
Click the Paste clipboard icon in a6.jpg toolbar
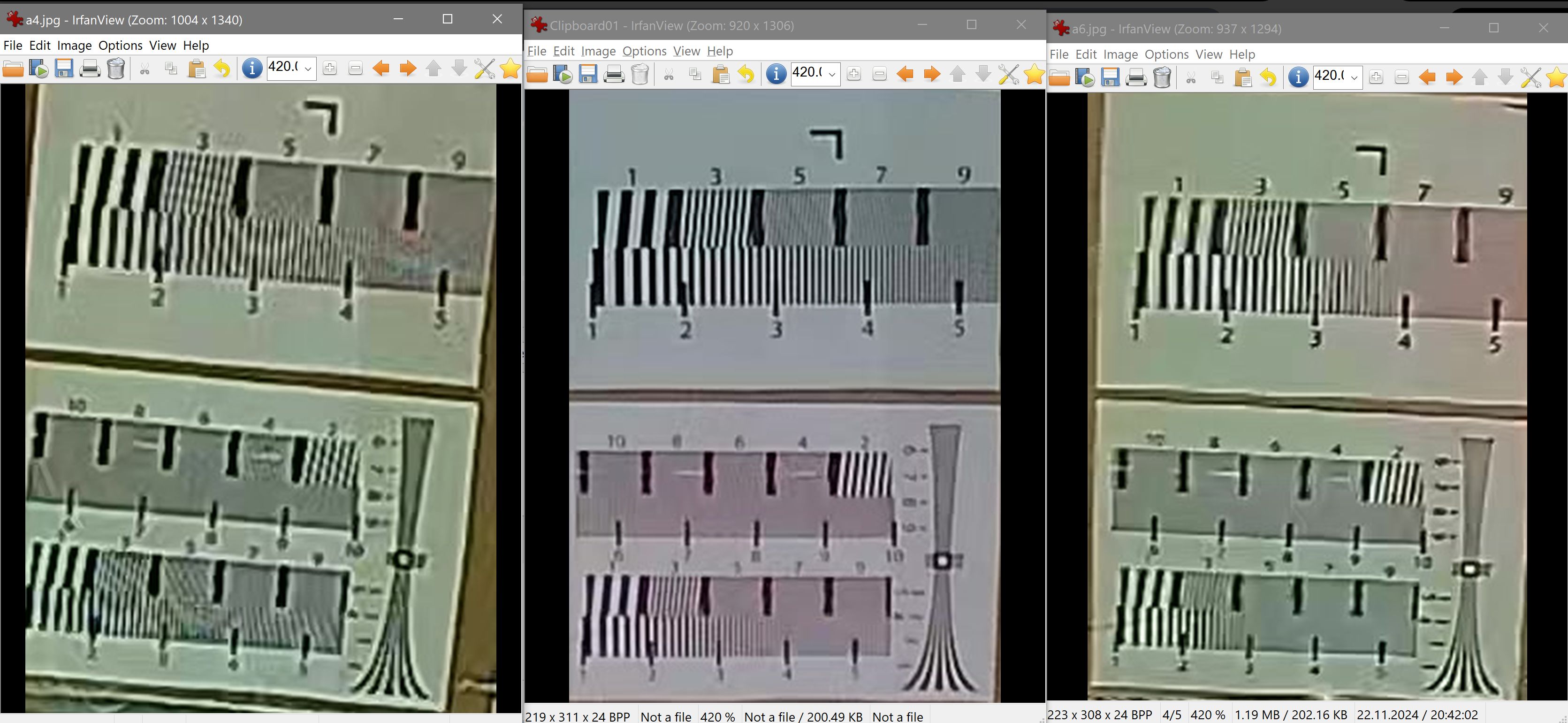(1242, 77)
